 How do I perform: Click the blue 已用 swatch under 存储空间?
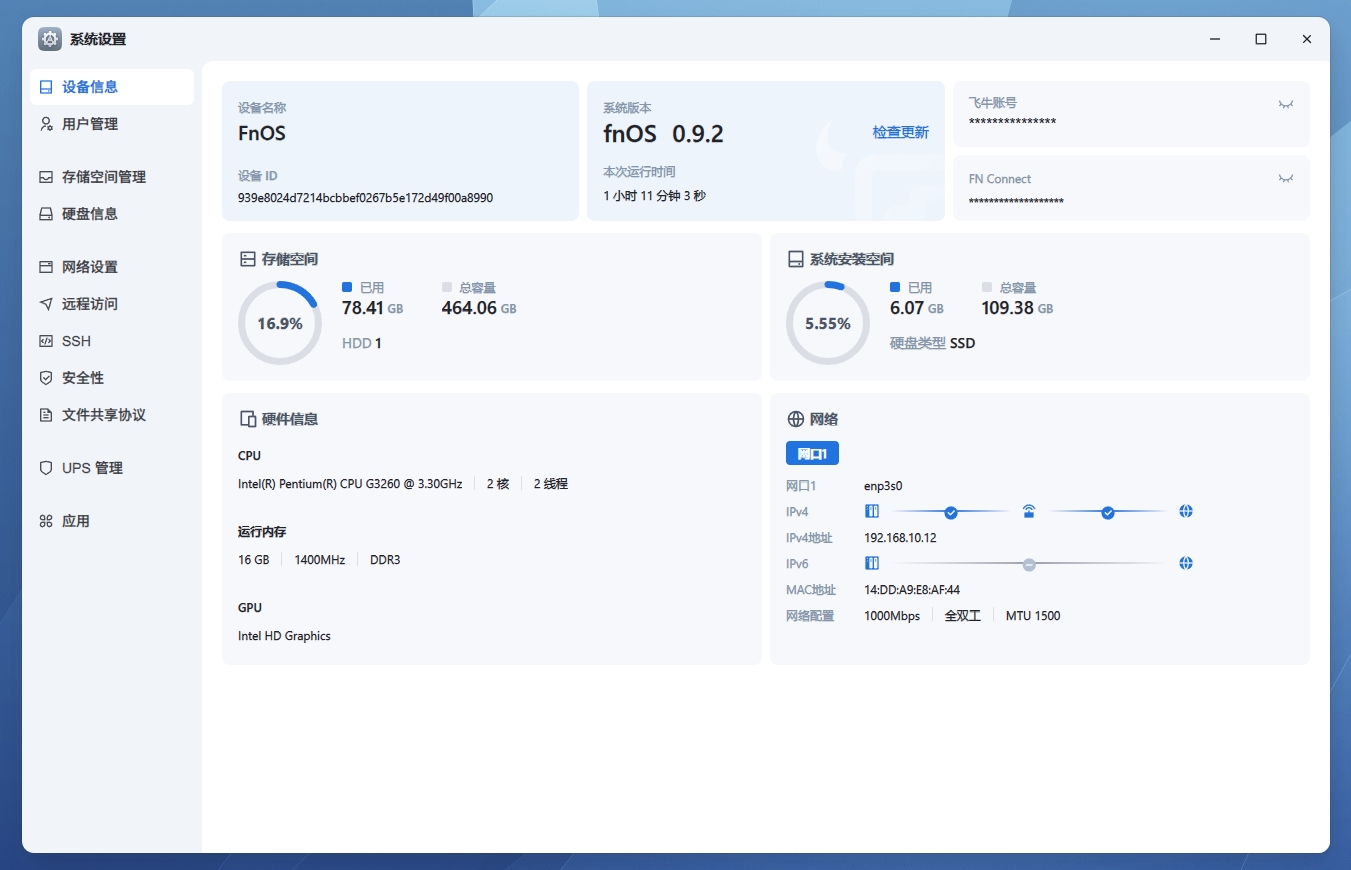pyautogui.click(x=347, y=287)
